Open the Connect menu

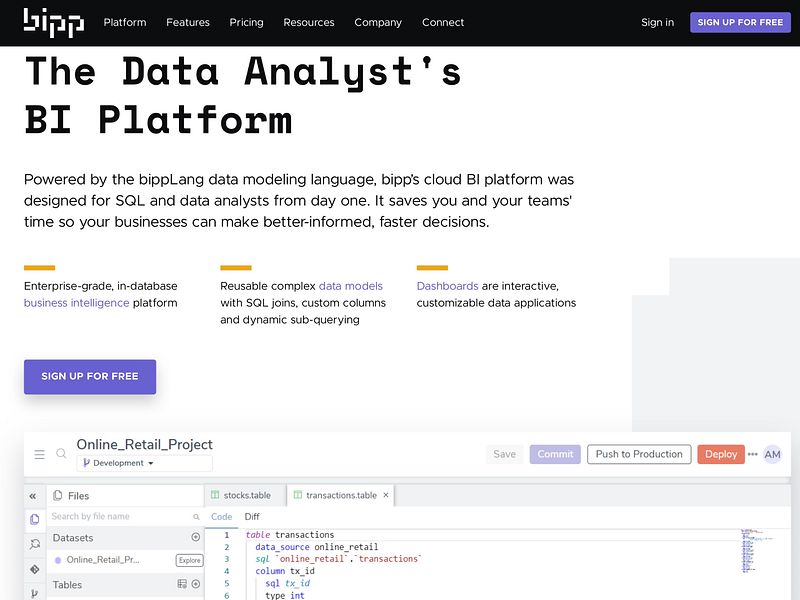(443, 22)
